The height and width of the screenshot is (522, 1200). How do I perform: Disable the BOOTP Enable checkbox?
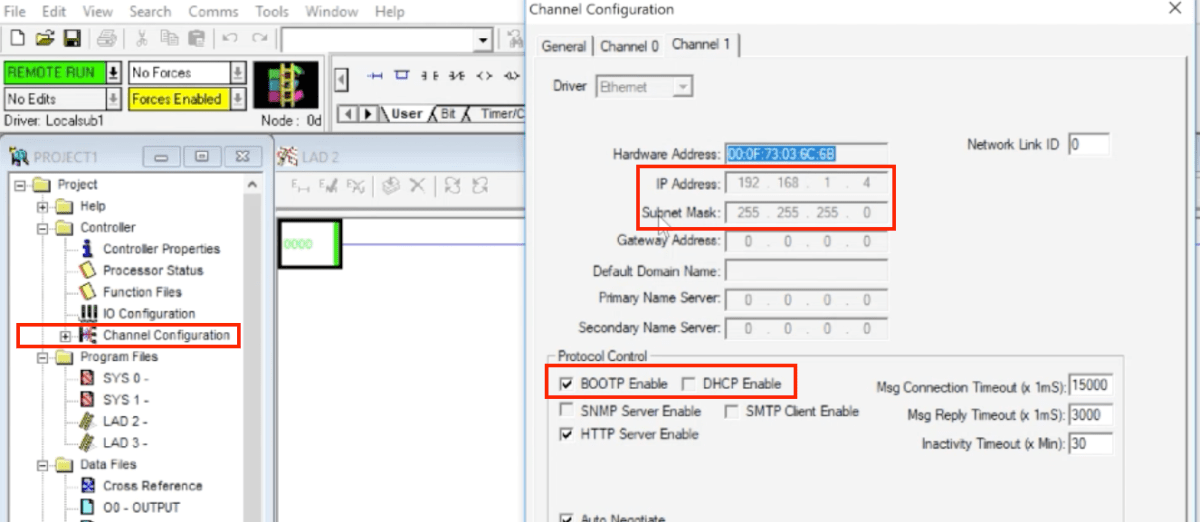pyautogui.click(x=567, y=384)
